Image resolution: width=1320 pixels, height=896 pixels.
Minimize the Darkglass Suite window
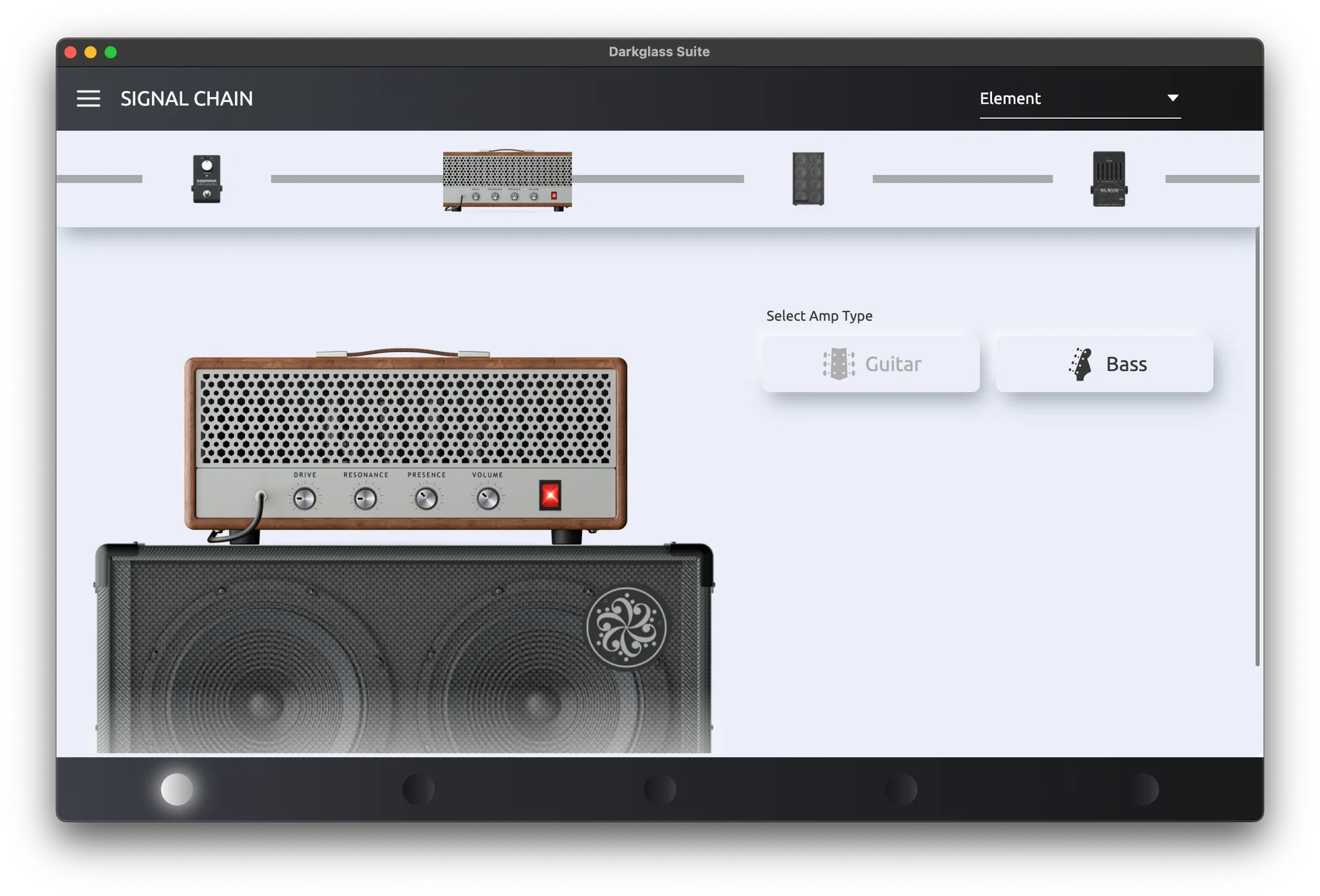[x=90, y=52]
